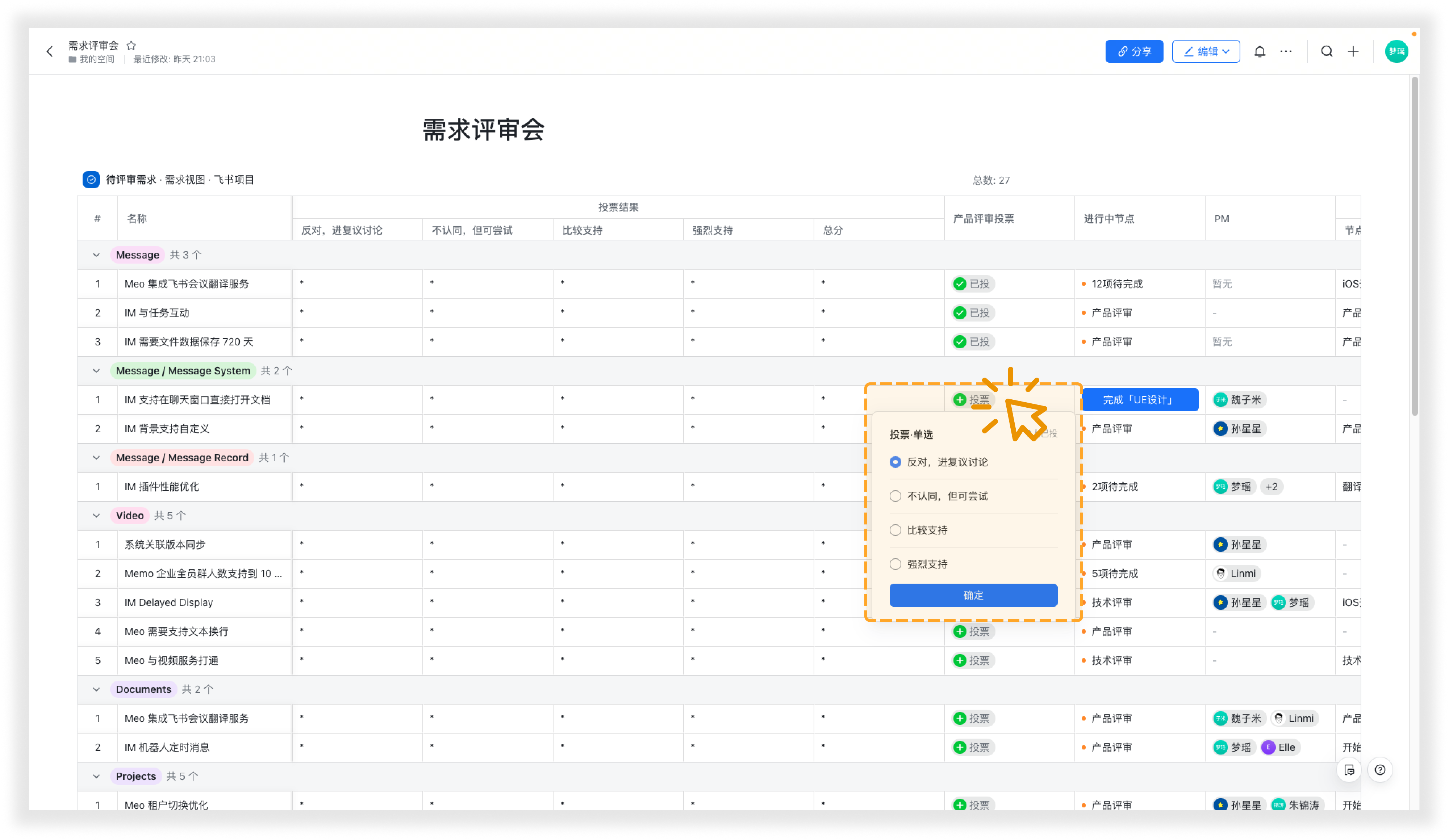Click 朱锦涛 avatar in Meo 租户切换优化 row
The height and width of the screenshot is (840, 1449).
click(1278, 805)
